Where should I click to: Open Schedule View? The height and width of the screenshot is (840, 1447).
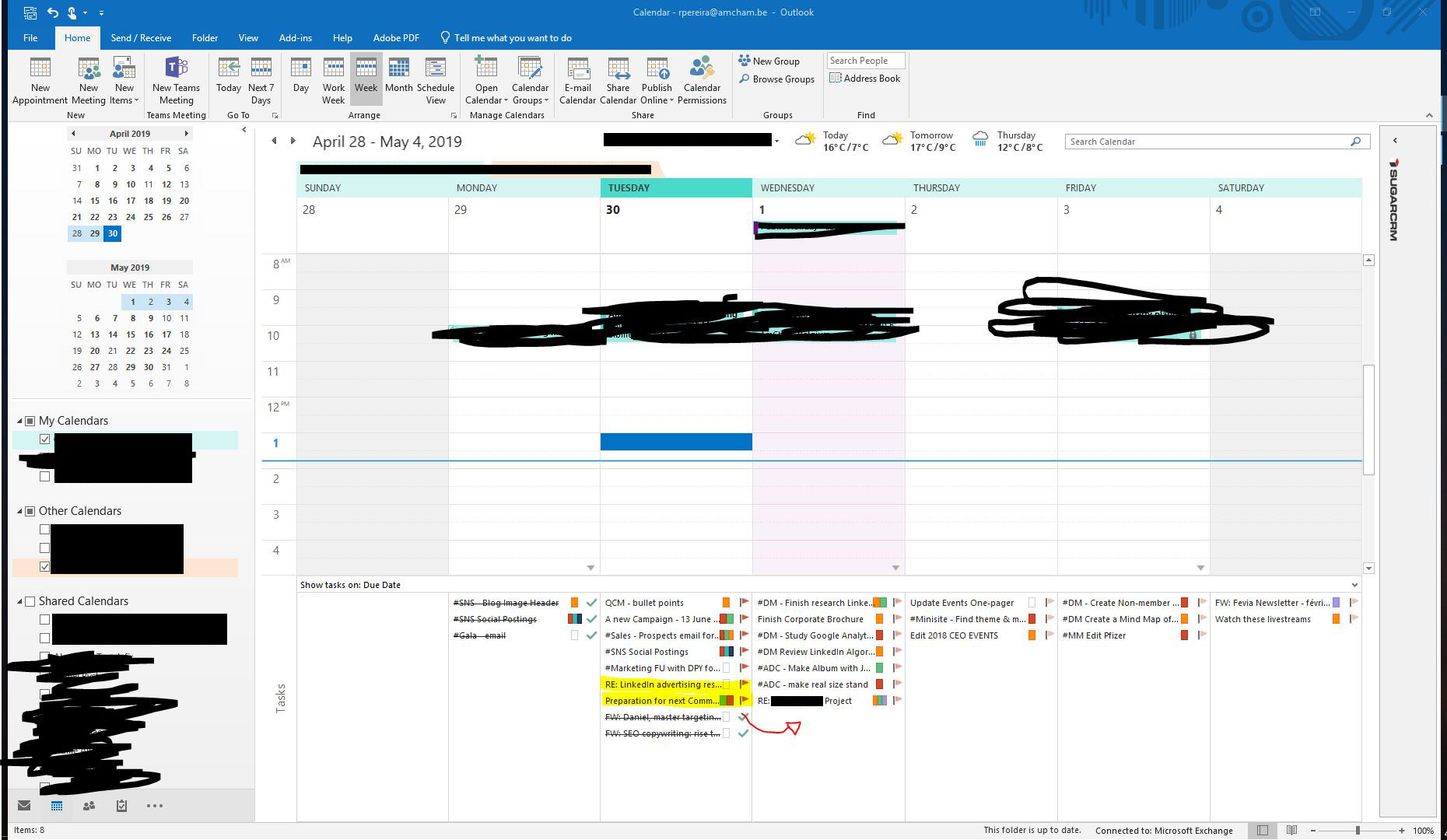pos(436,81)
